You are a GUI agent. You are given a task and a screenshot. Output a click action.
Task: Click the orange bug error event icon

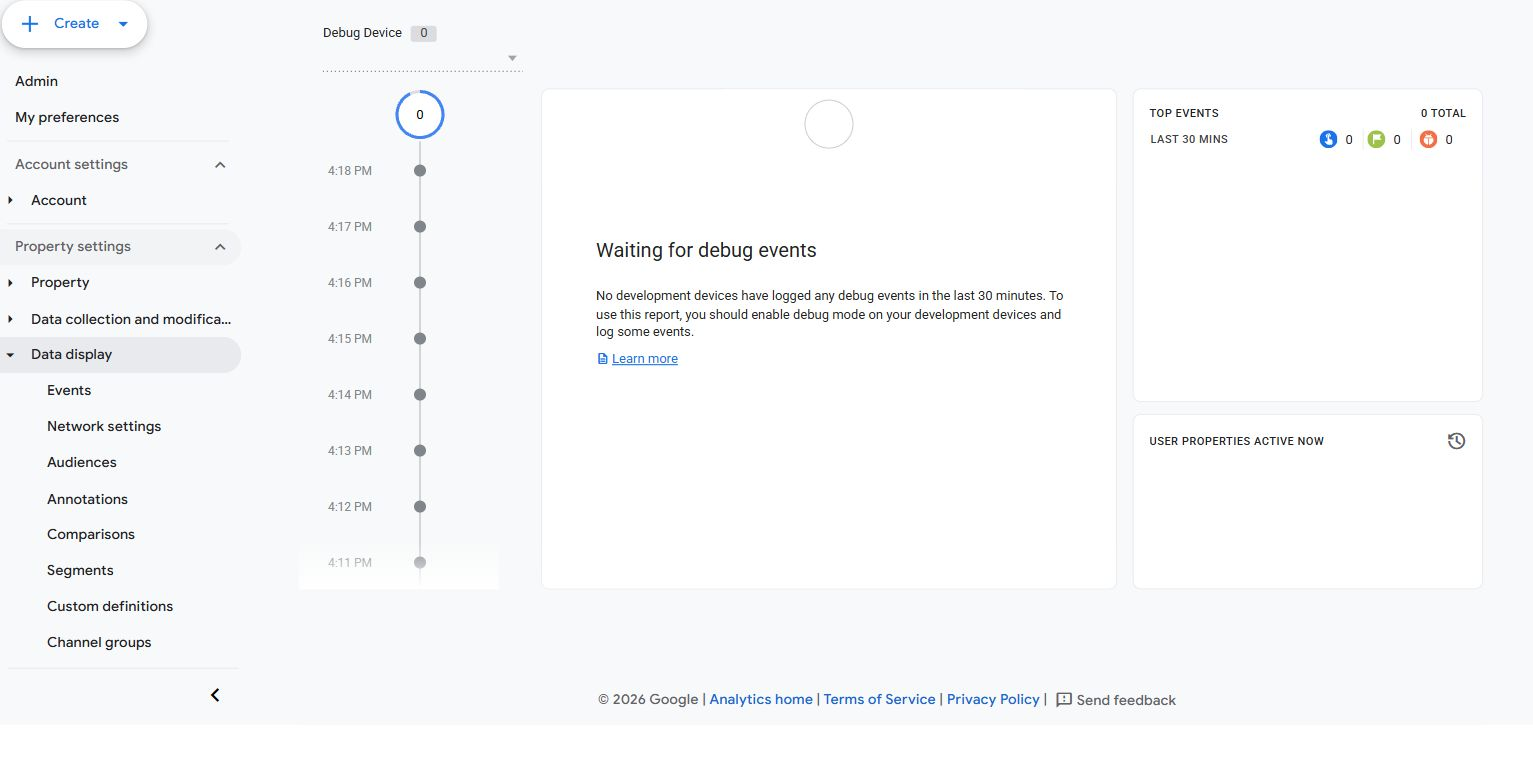coord(1428,139)
